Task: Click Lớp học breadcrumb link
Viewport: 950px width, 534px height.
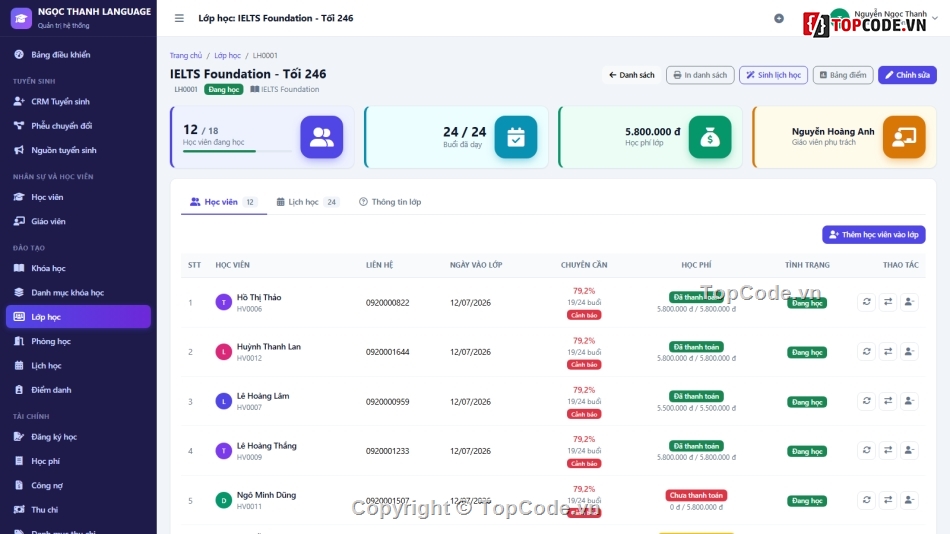Action: [x=227, y=55]
